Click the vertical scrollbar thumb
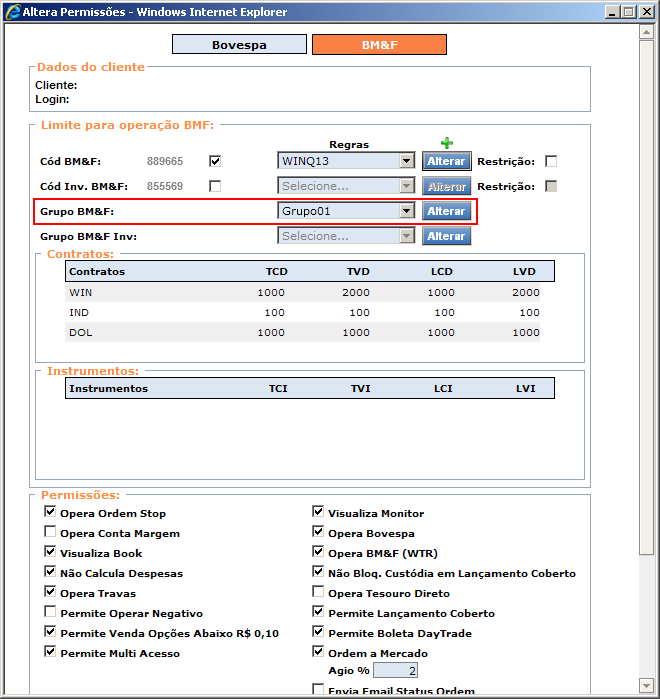 click(646, 297)
